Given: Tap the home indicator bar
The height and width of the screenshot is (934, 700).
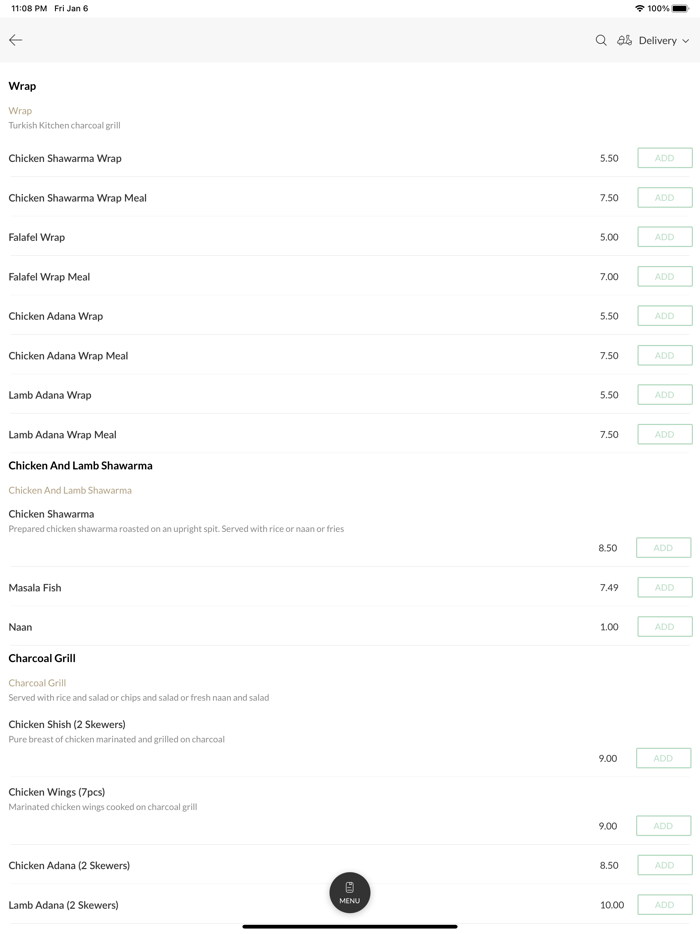Looking at the screenshot, I should (350, 926).
